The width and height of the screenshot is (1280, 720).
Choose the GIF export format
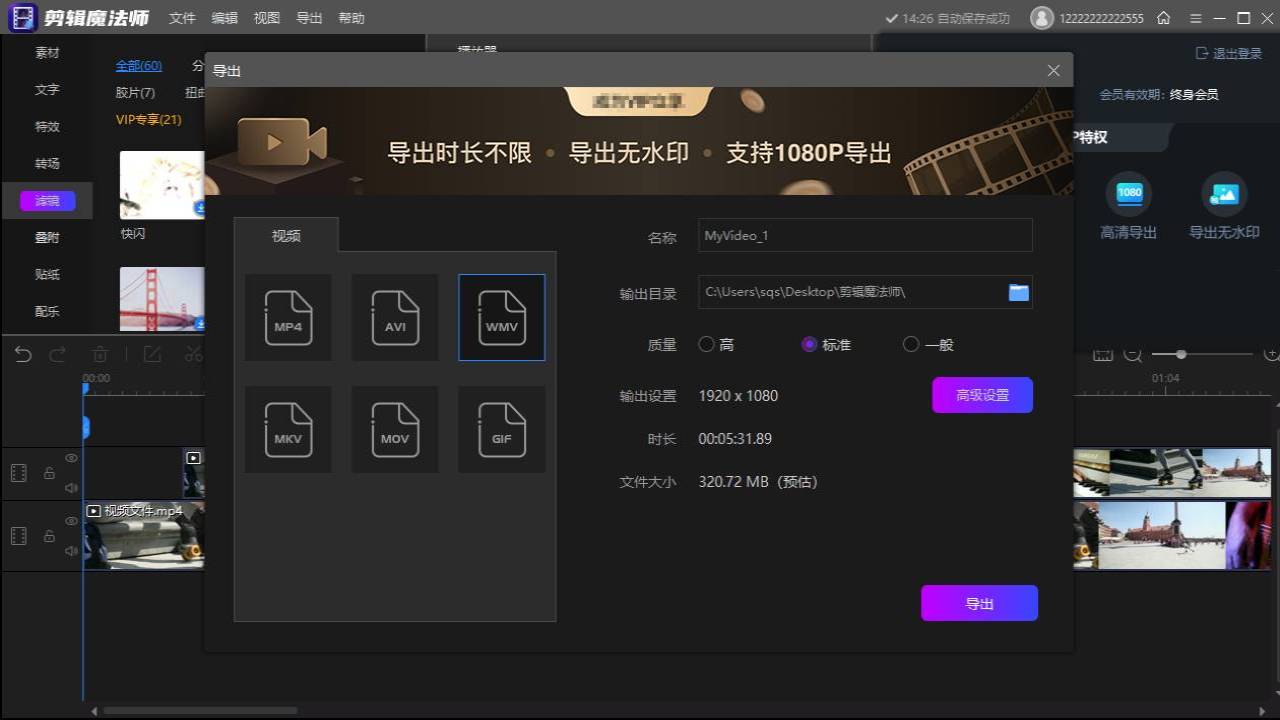pos(501,429)
